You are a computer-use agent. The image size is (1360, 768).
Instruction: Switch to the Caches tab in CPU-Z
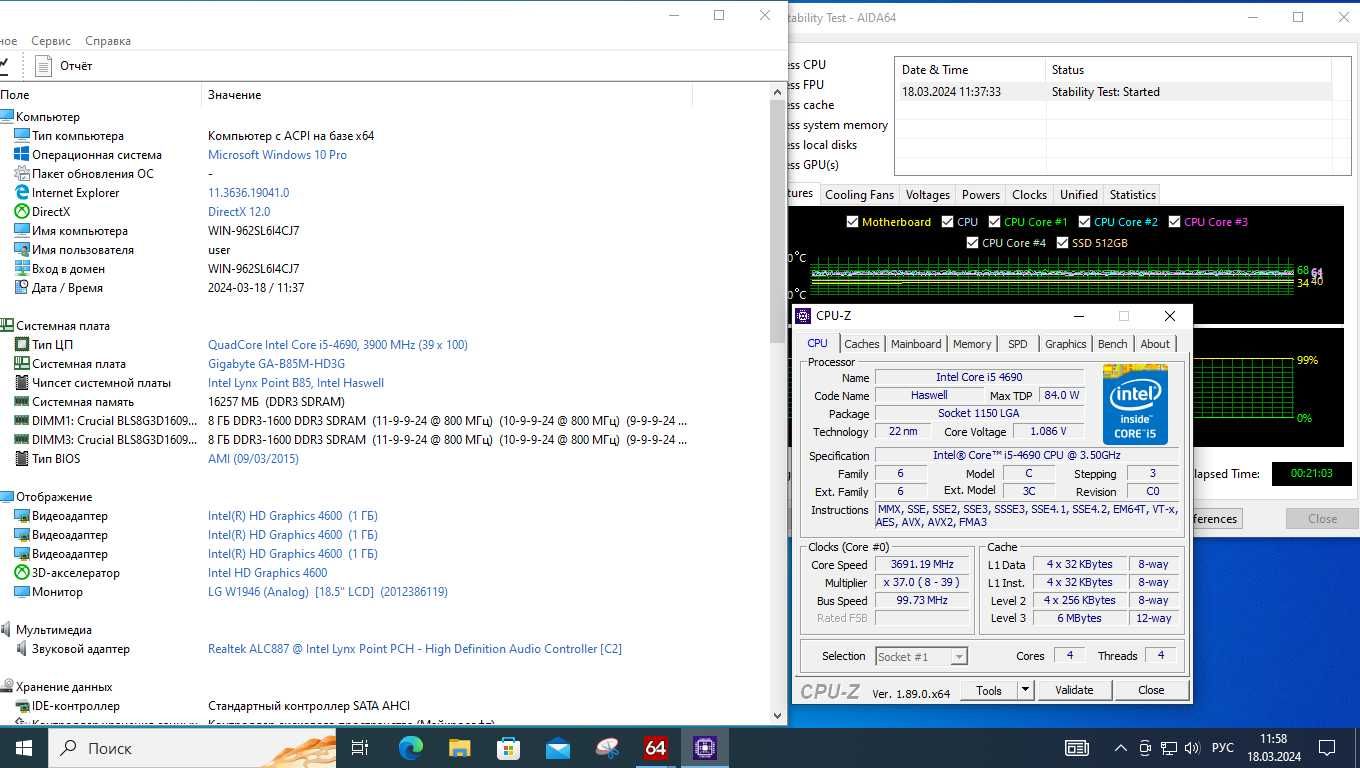[x=861, y=344]
